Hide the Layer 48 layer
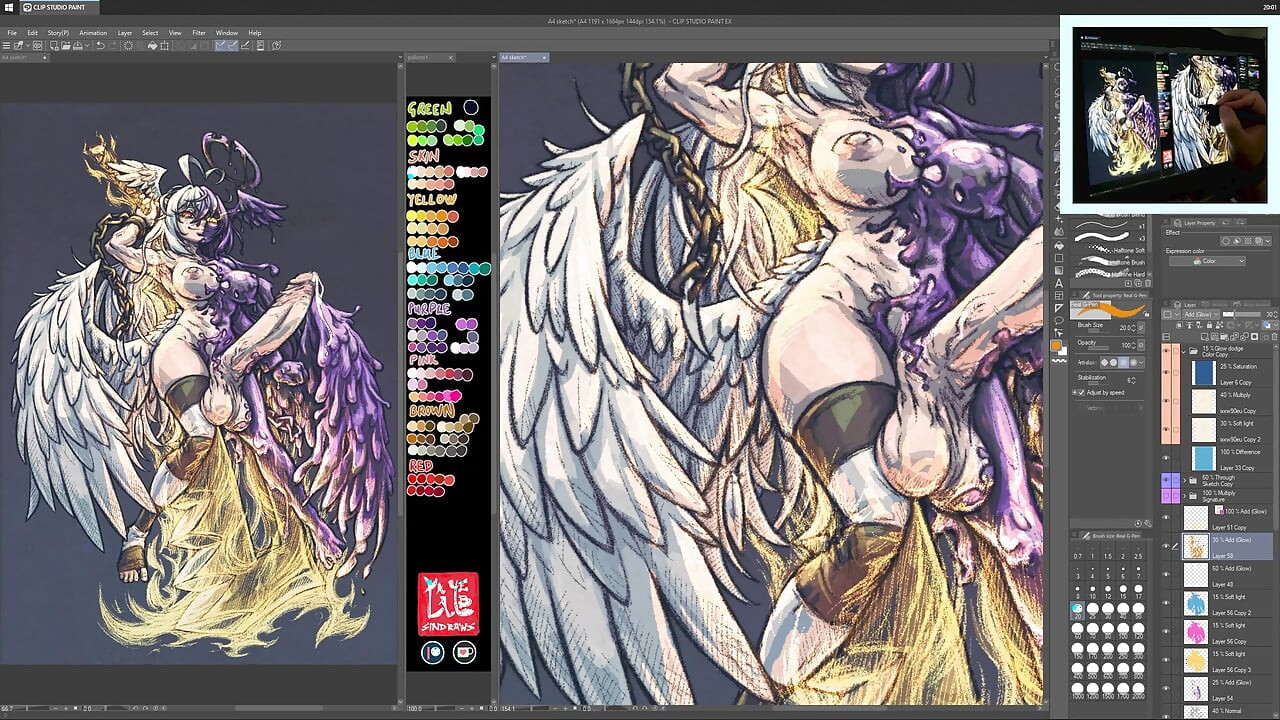 point(1165,575)
